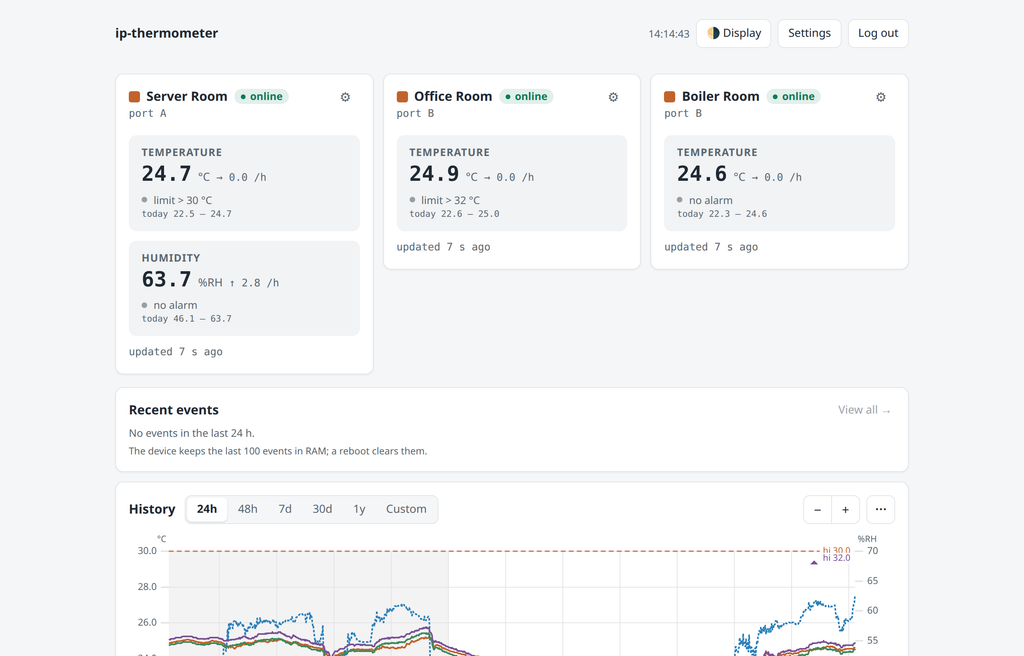
Task: Click the Office Room orange color swatch
Action: pyautogui.click(x=402, y=97)
